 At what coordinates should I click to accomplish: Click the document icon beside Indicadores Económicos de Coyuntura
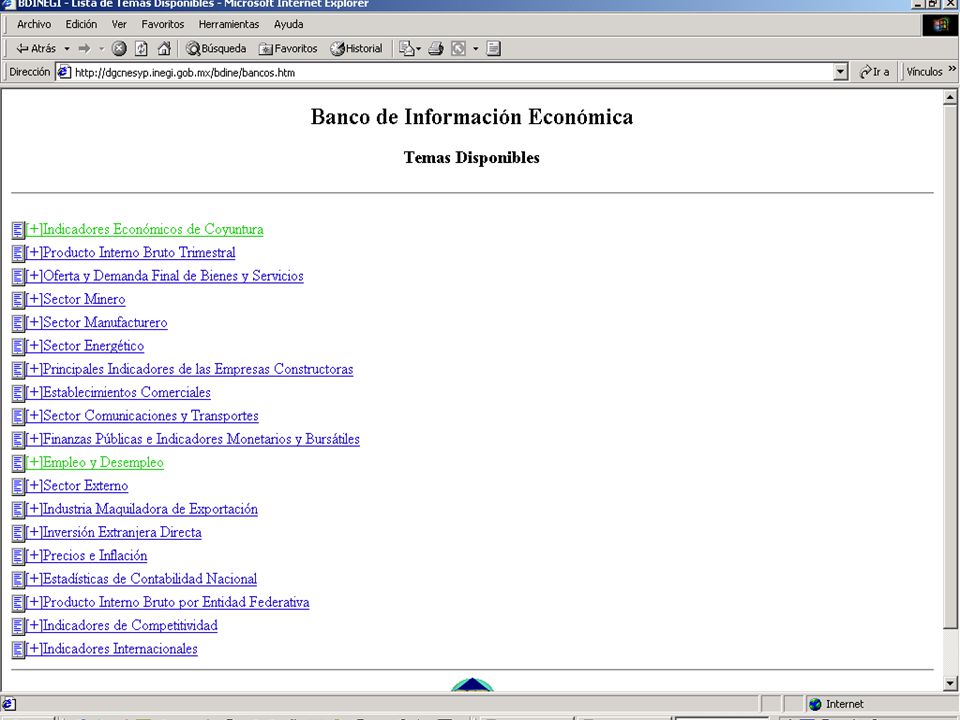click(18, 230)
